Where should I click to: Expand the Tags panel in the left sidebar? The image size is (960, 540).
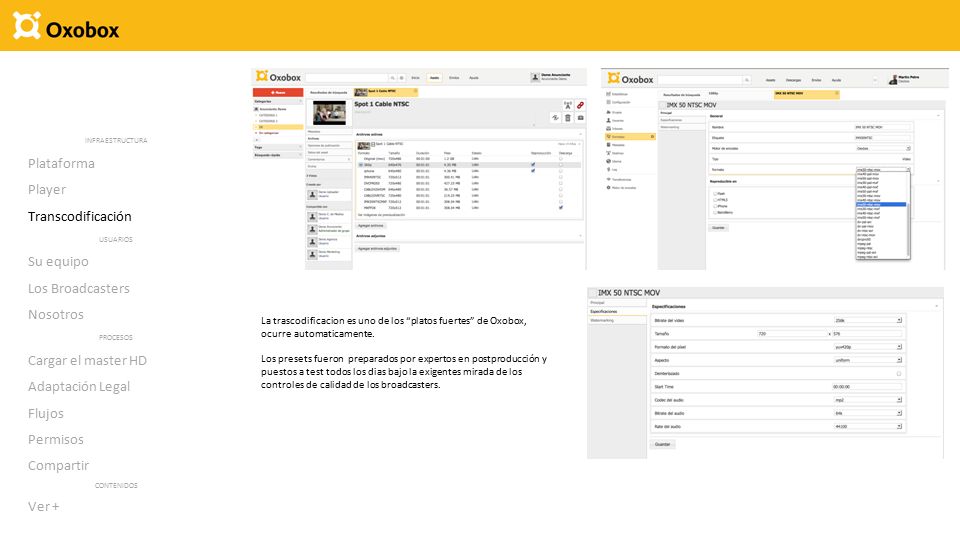pos(278,148)
